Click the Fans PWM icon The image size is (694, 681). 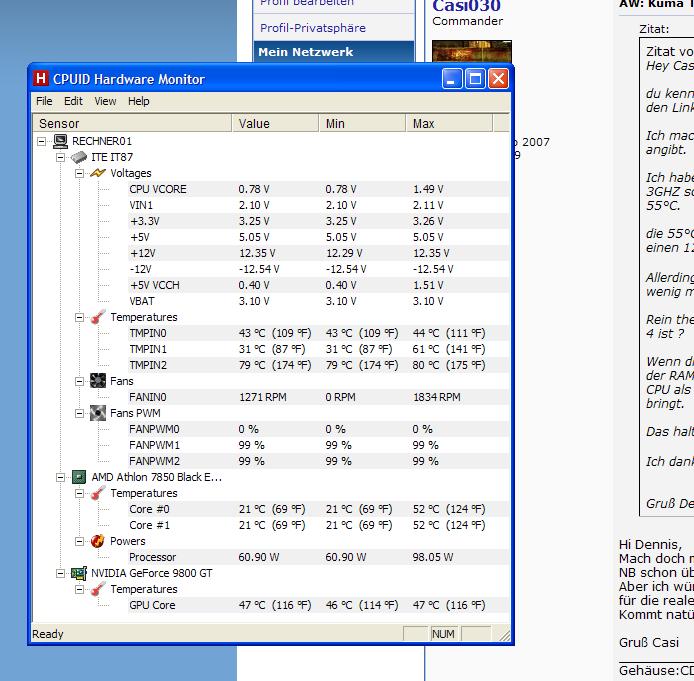98,413
